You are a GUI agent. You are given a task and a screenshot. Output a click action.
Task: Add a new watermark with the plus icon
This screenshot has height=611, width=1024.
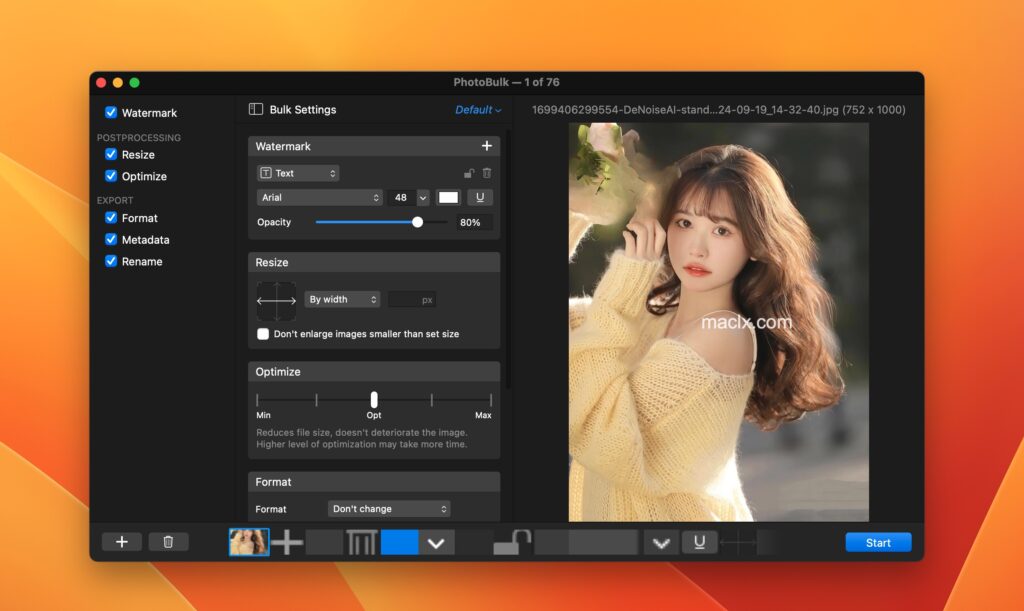(x=487, y=146)
